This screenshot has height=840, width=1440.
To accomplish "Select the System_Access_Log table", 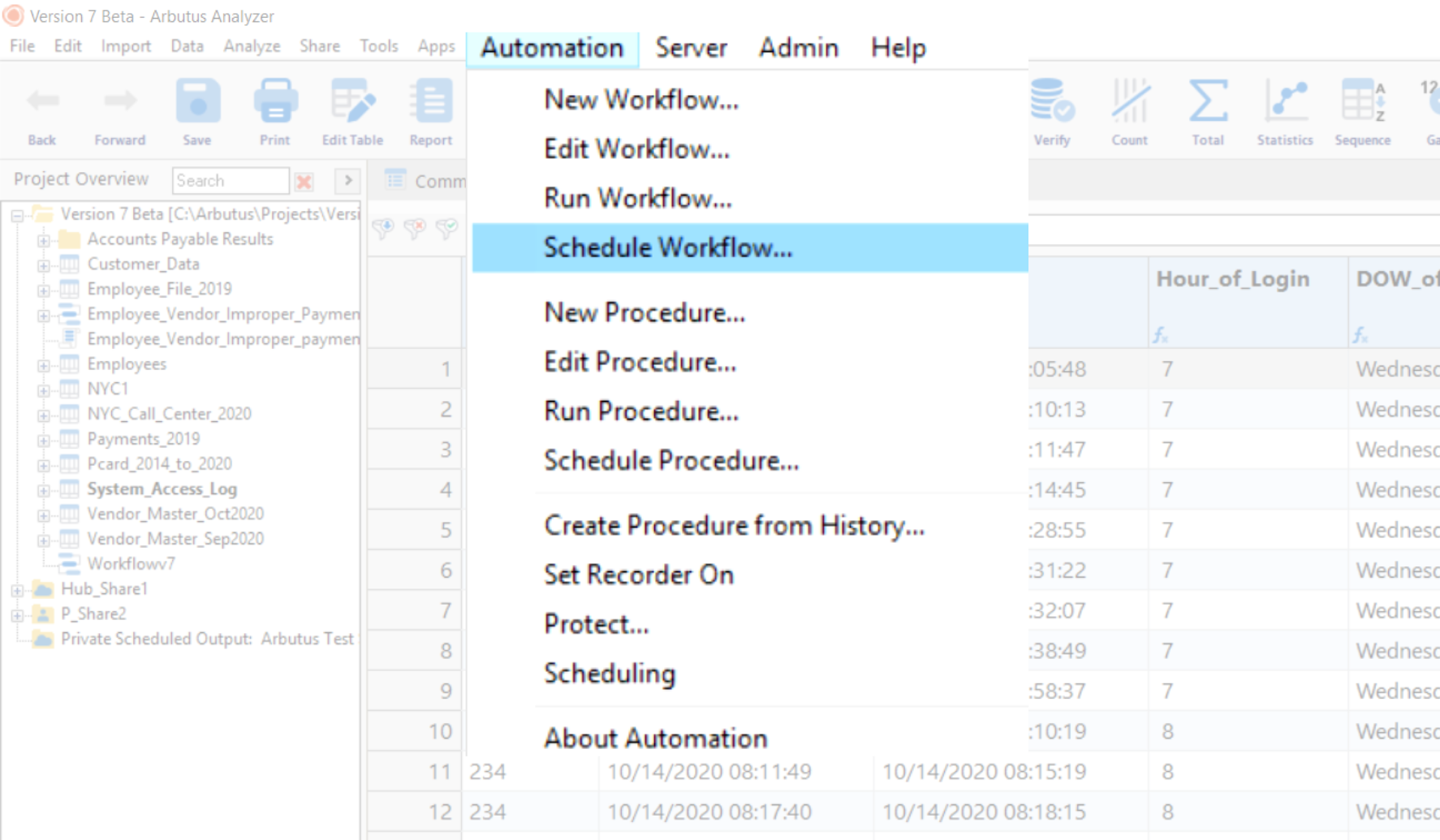I will click(162, 489).
